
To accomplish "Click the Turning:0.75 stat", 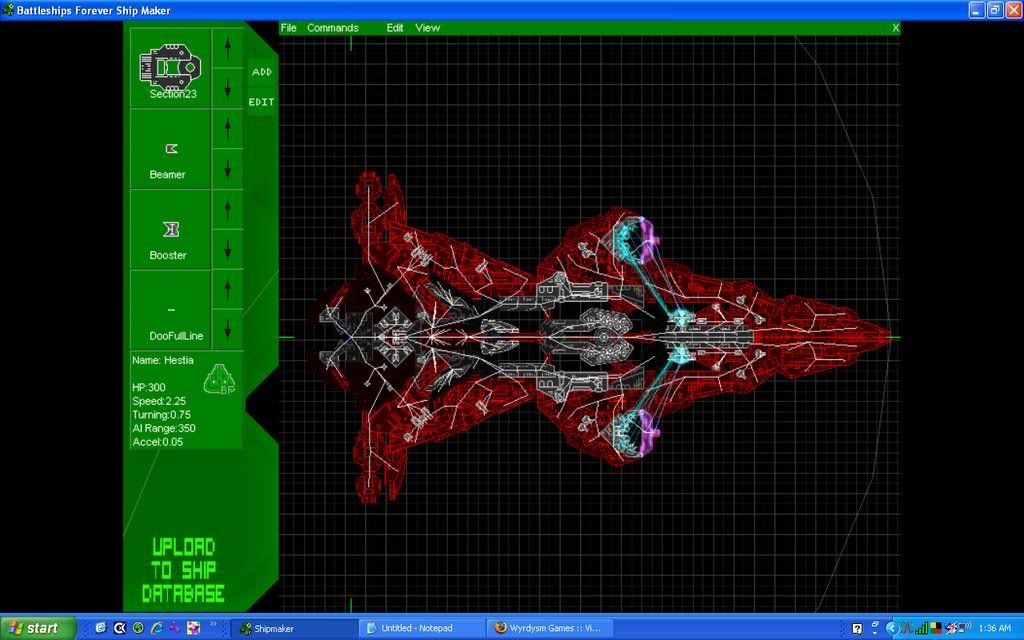I will (x=161, y=415).
